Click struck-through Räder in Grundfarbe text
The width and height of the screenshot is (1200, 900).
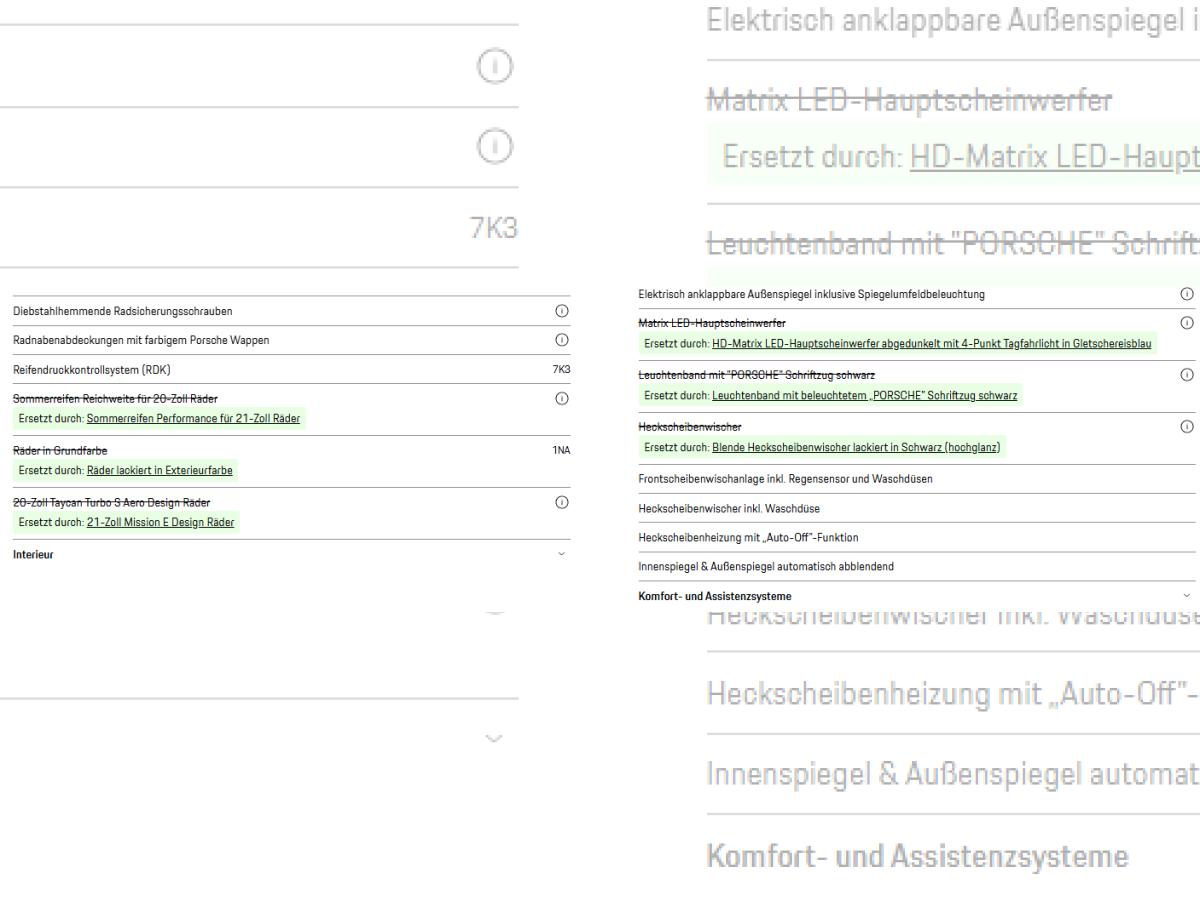coord(60,451)
